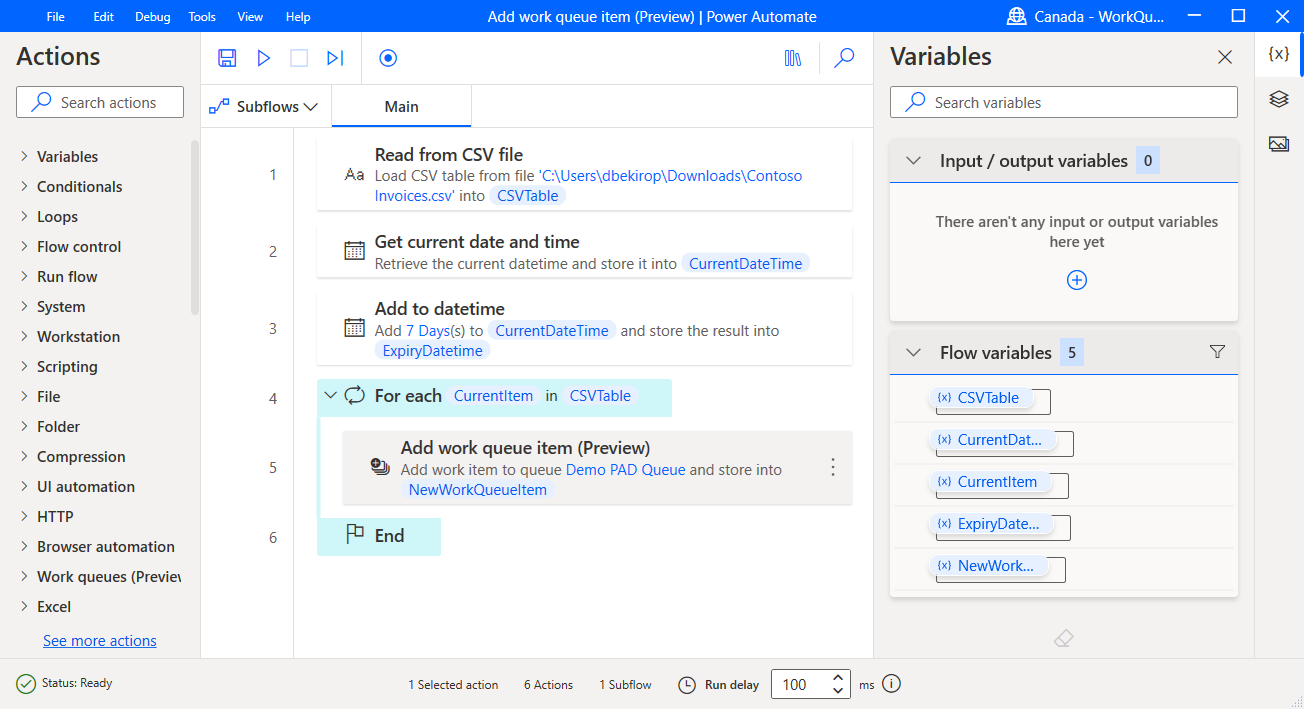
Task: Run next action with the step icon
Action: (335, 58)
